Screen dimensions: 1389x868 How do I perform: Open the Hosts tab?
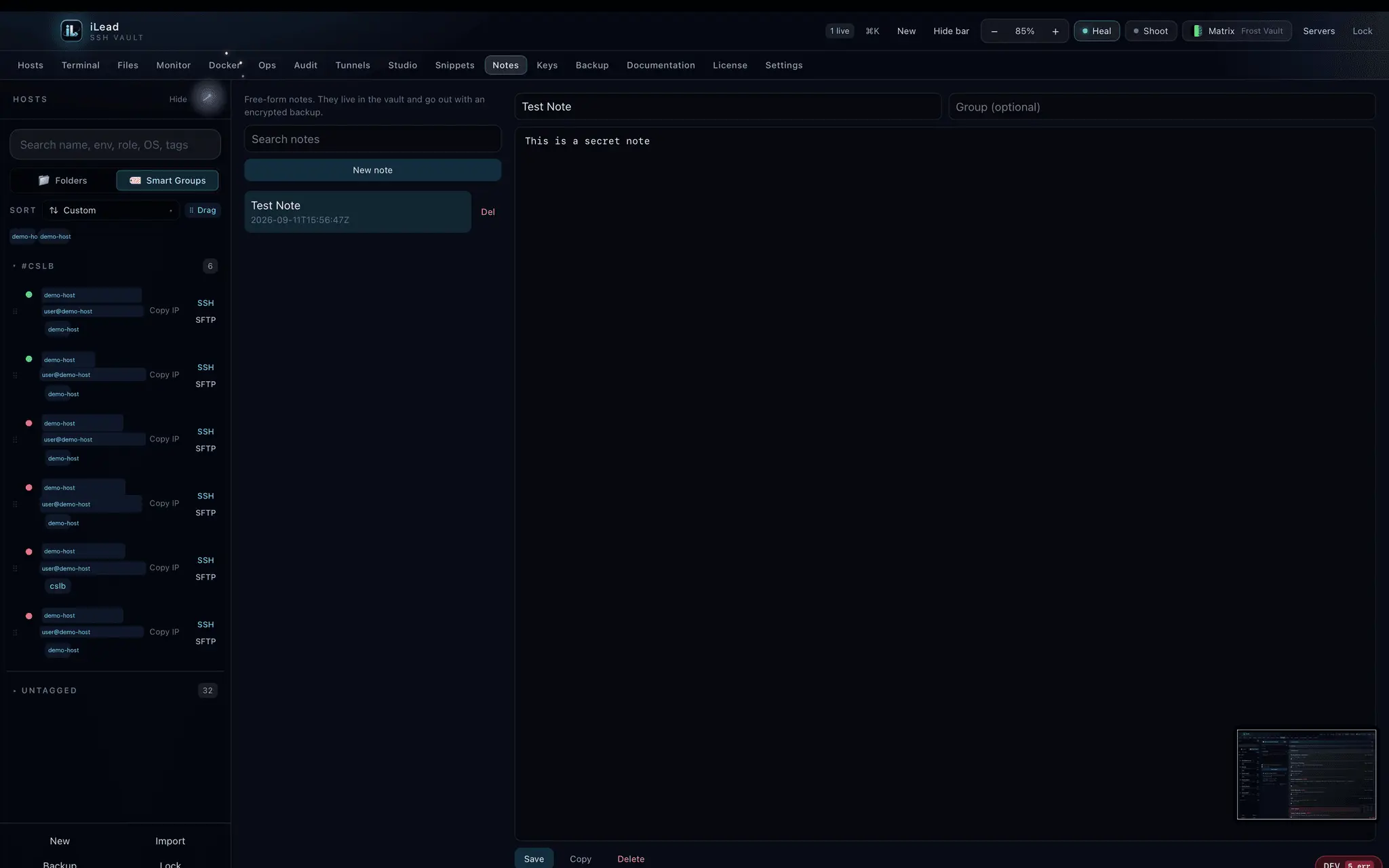pyautogui.click(x=31, y=65)
